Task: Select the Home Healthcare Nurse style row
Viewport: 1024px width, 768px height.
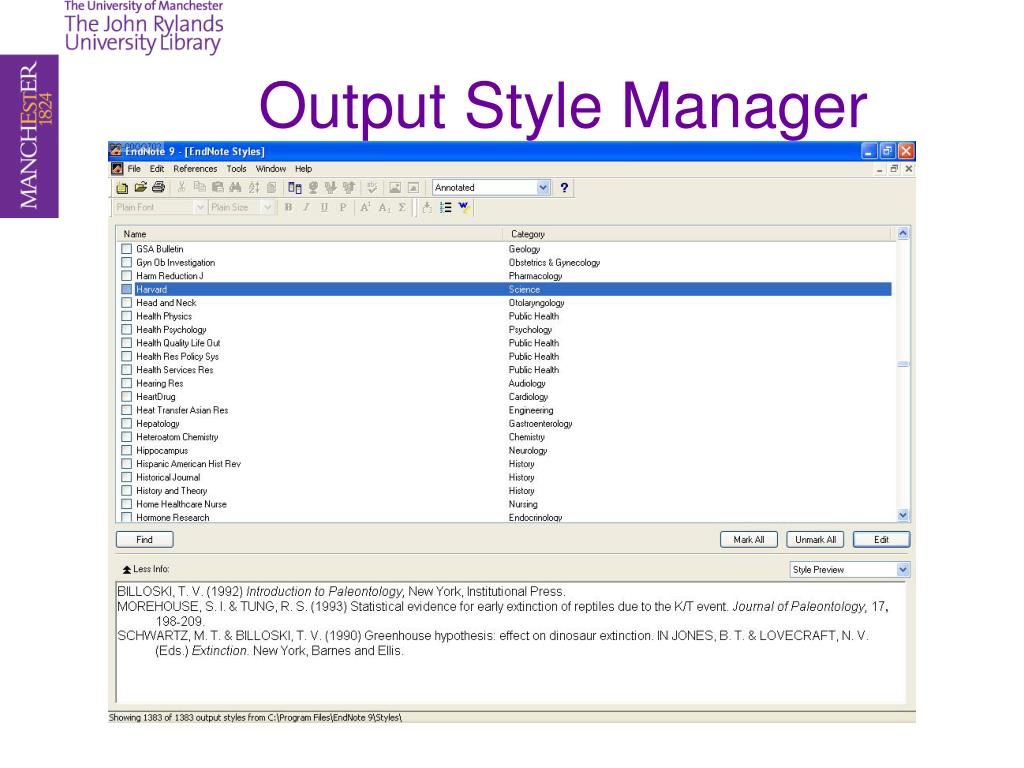Action: [504, 504]
